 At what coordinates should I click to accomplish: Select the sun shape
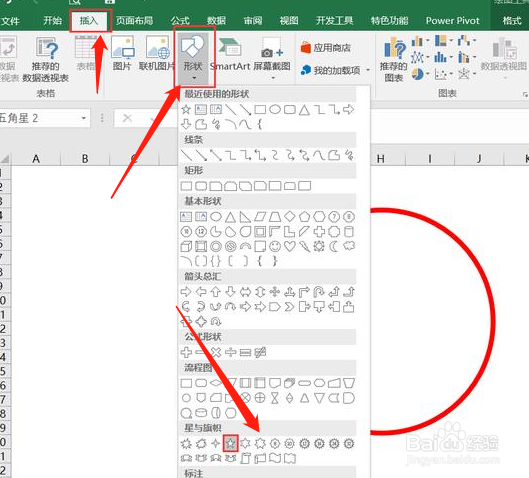pos(319,246)
